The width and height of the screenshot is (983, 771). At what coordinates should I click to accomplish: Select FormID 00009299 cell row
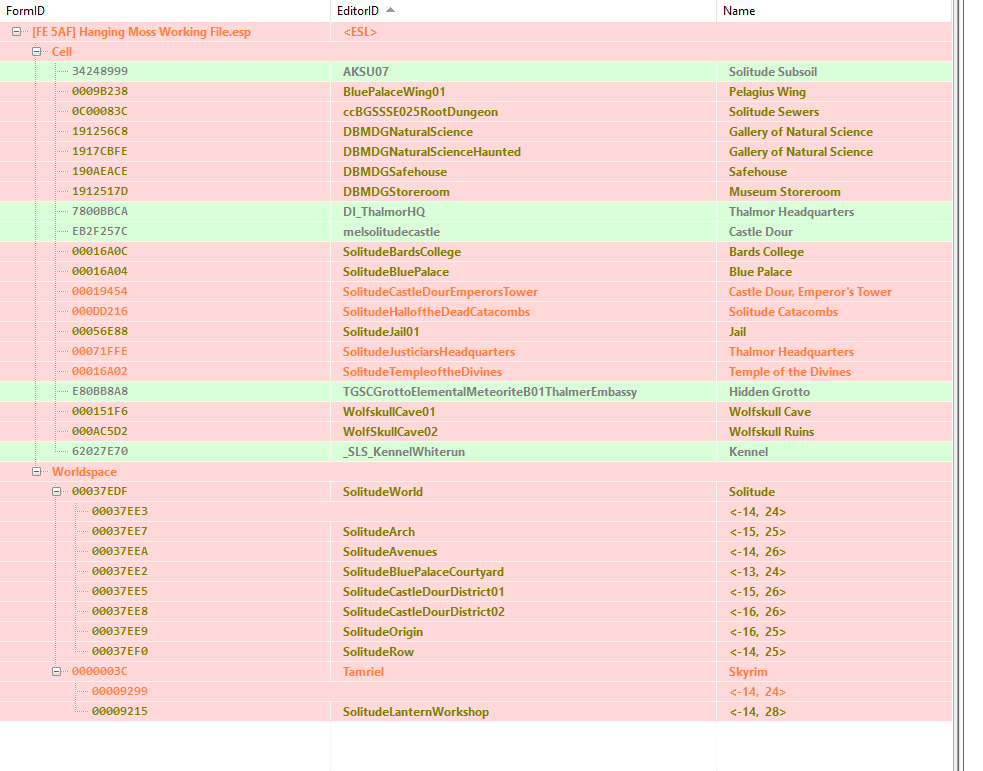[x=476, y=691]
